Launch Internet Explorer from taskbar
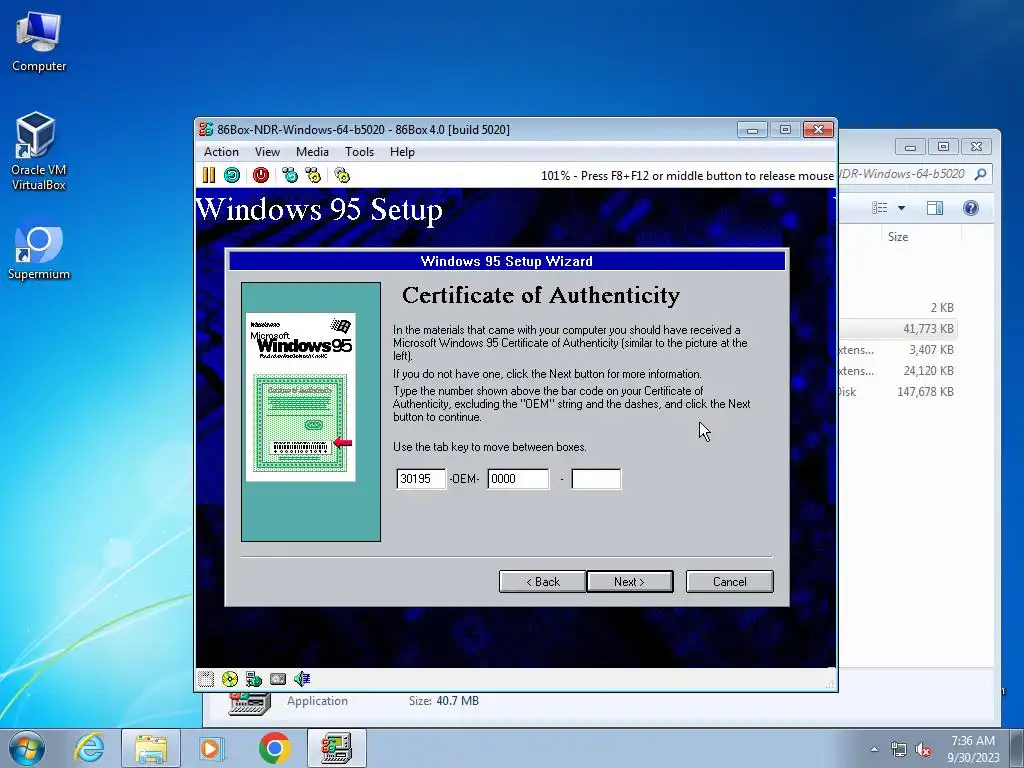 tap(89, 748)
